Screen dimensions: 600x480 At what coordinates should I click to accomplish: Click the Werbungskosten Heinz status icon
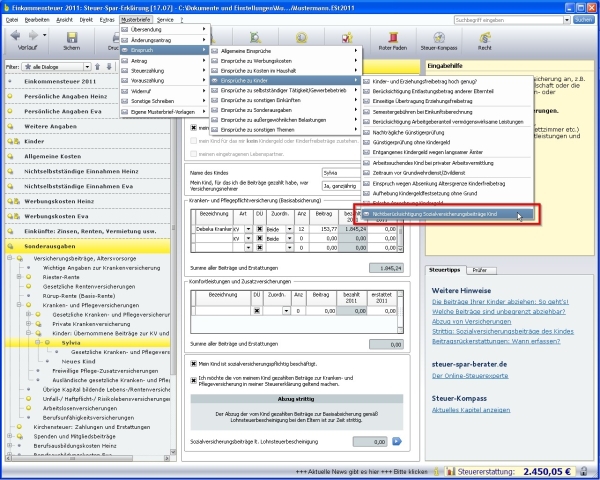(x=13, y=201)
